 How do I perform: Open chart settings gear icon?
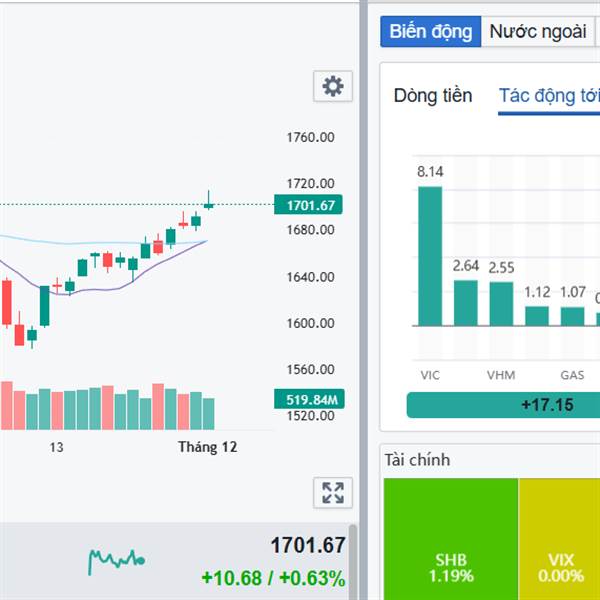333,87
